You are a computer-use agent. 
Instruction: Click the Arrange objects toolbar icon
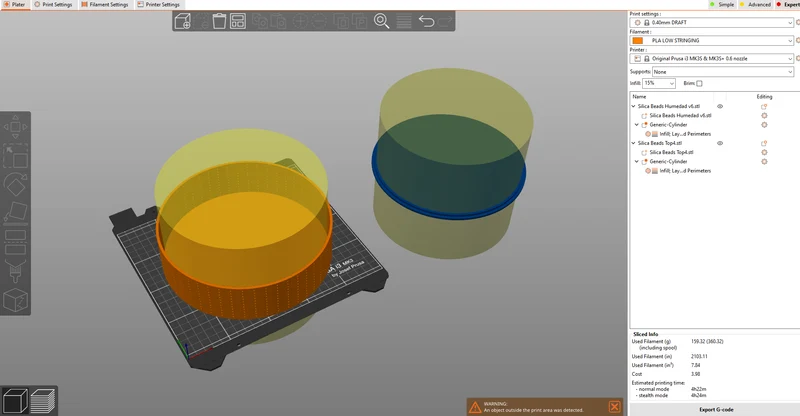point(238,21)
